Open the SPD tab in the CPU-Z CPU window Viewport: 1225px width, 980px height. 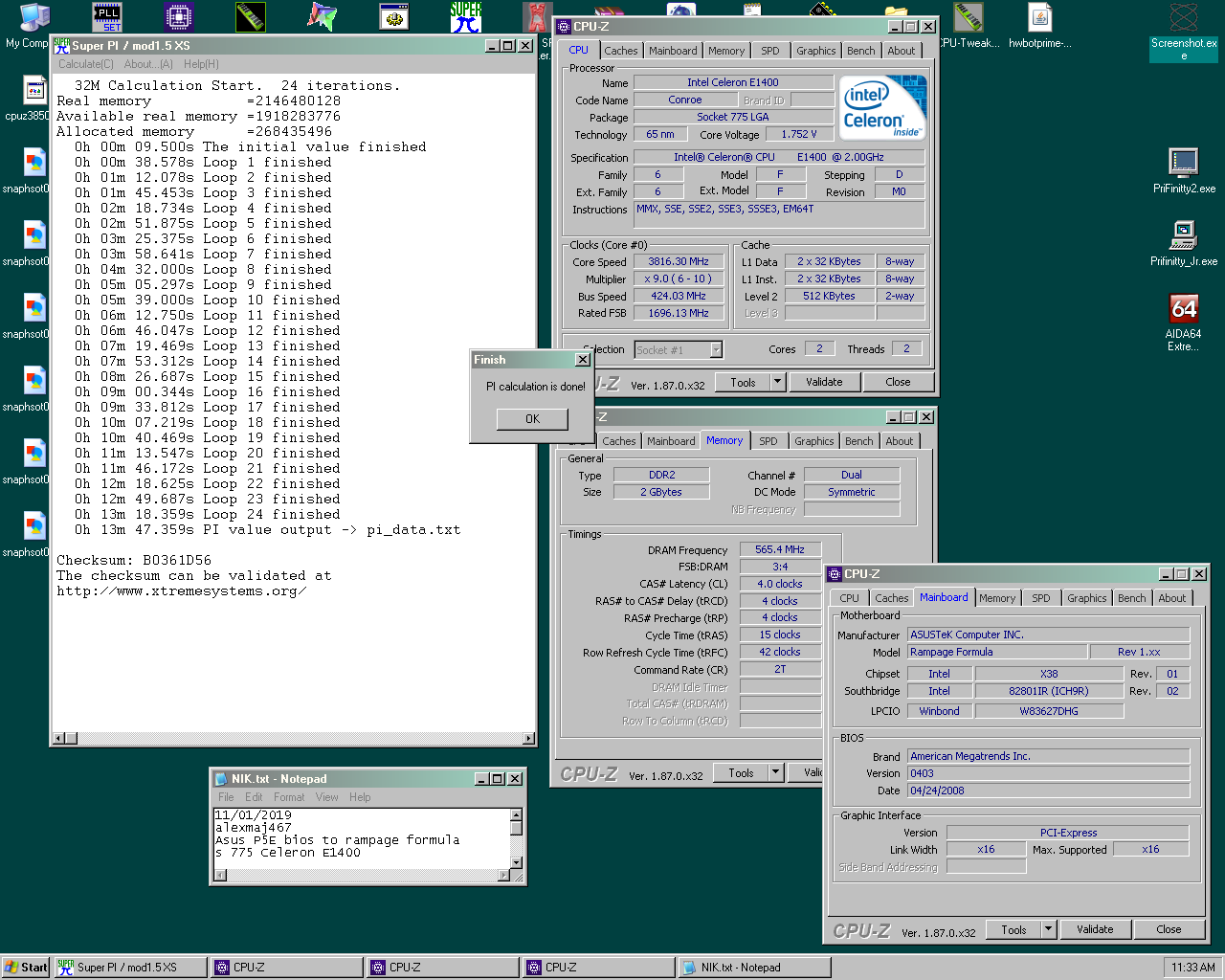pos(770,51)
